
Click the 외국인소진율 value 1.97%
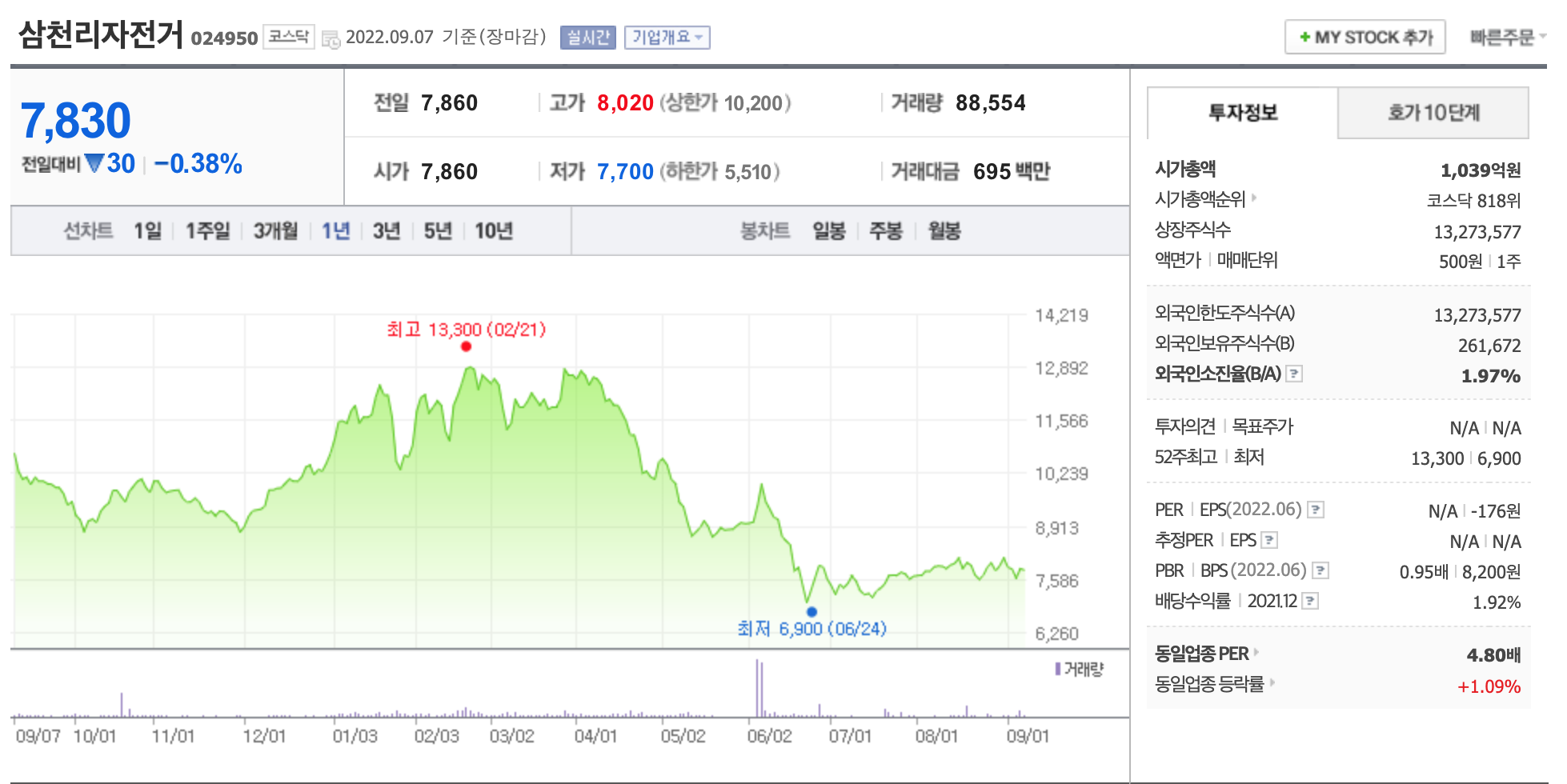tap(1490, 376)
